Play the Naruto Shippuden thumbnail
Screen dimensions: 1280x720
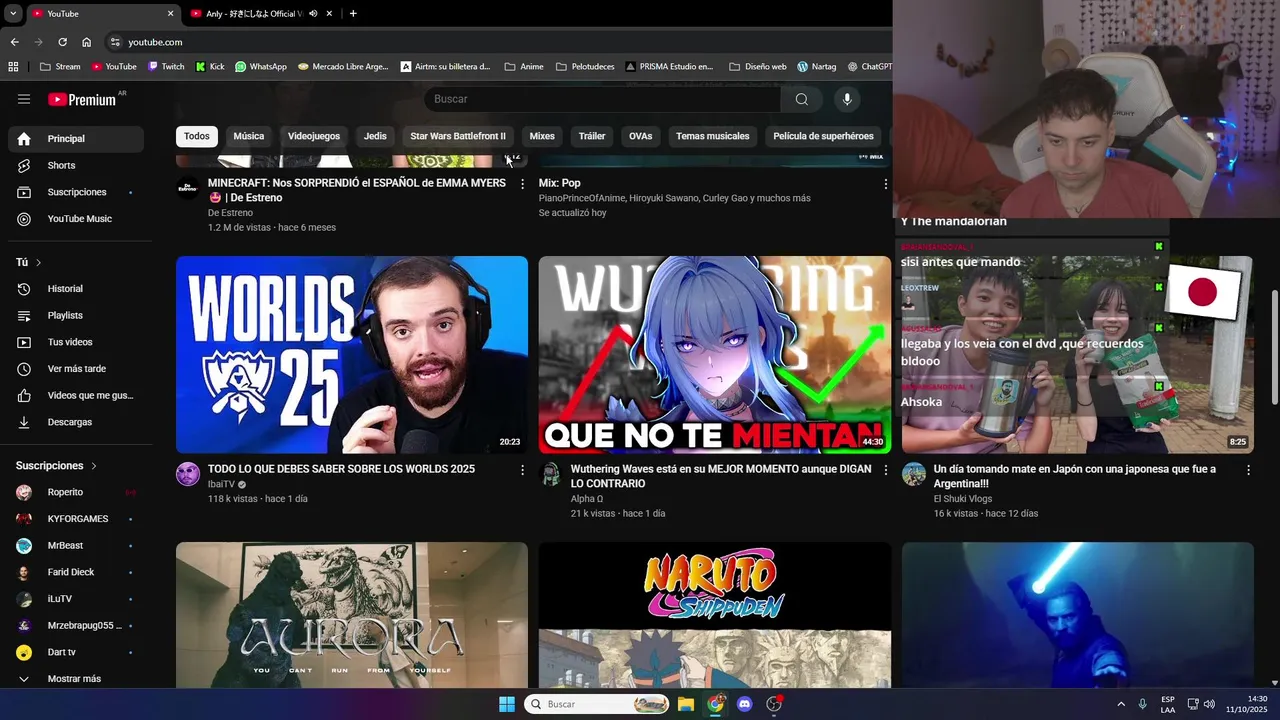pos(715,615)
